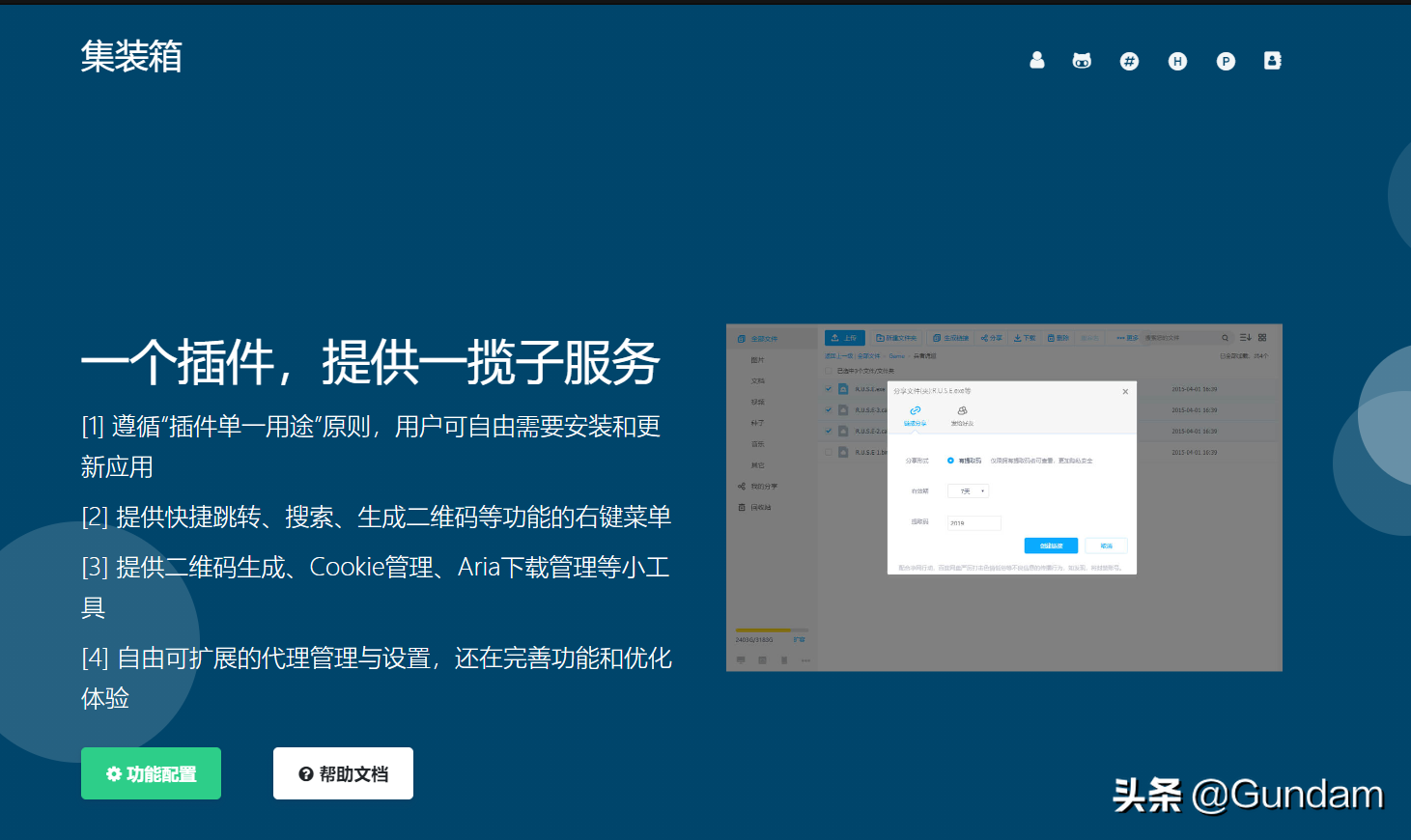
Task: Open the New Folder (新建文件夹) tool
Action: click(x=899, y=338)
